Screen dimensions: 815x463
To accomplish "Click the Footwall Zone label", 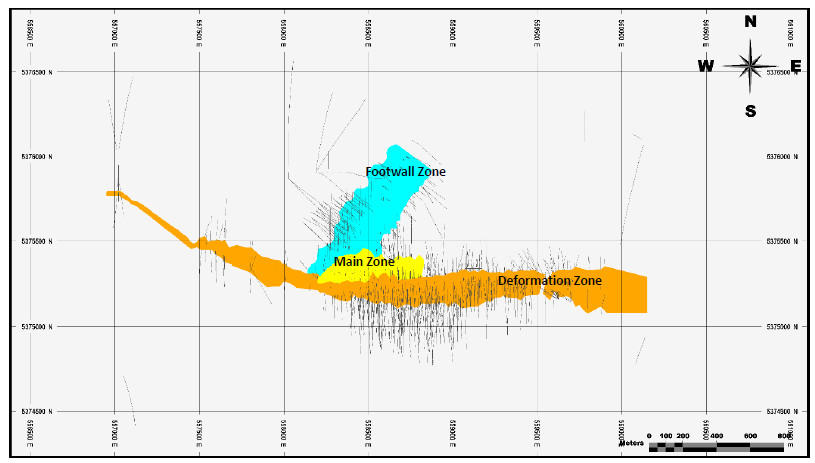I will click(x=405, y=171).
